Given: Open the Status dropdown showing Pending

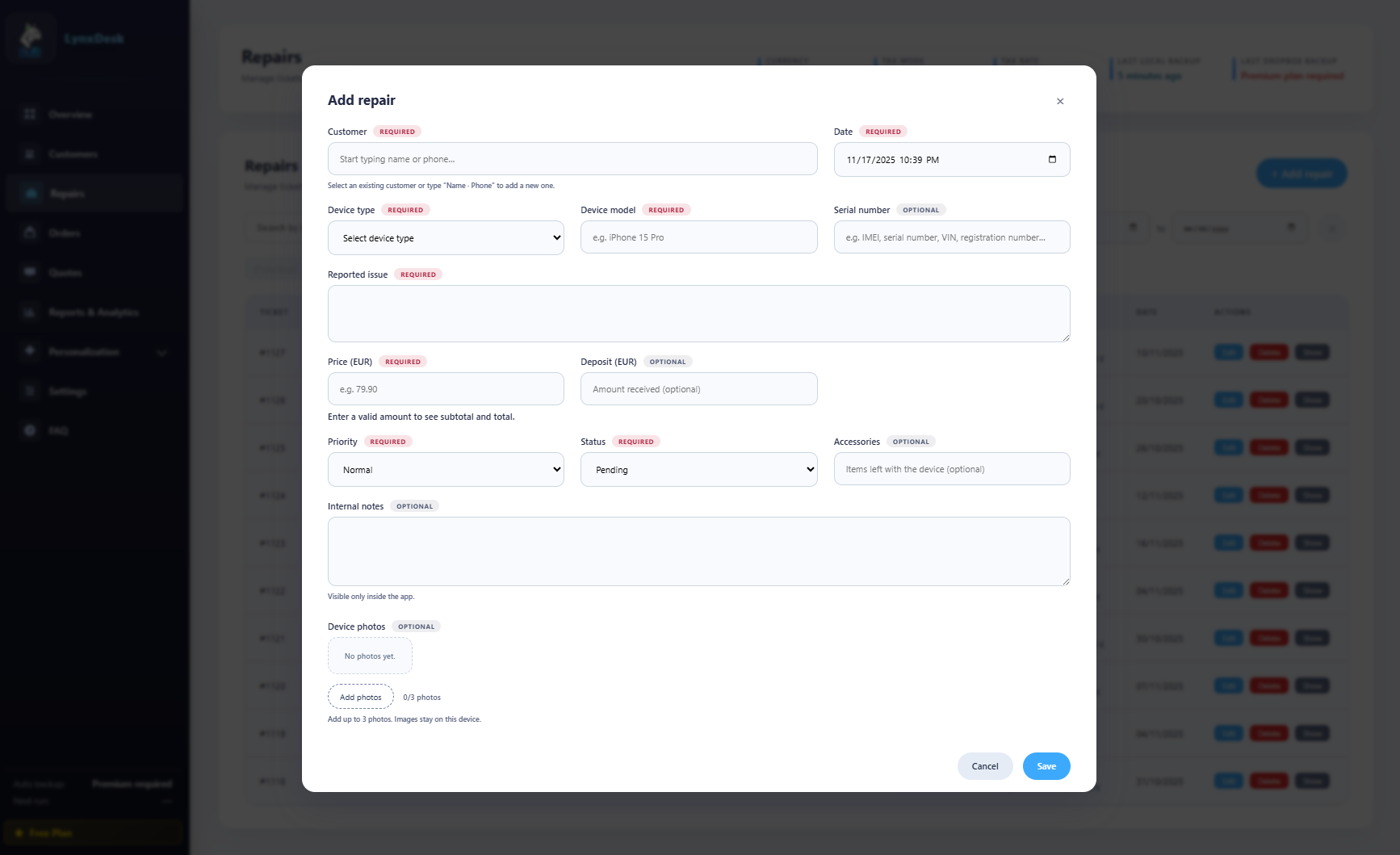Looking at the screenshot, I should (x=698, y=470).
